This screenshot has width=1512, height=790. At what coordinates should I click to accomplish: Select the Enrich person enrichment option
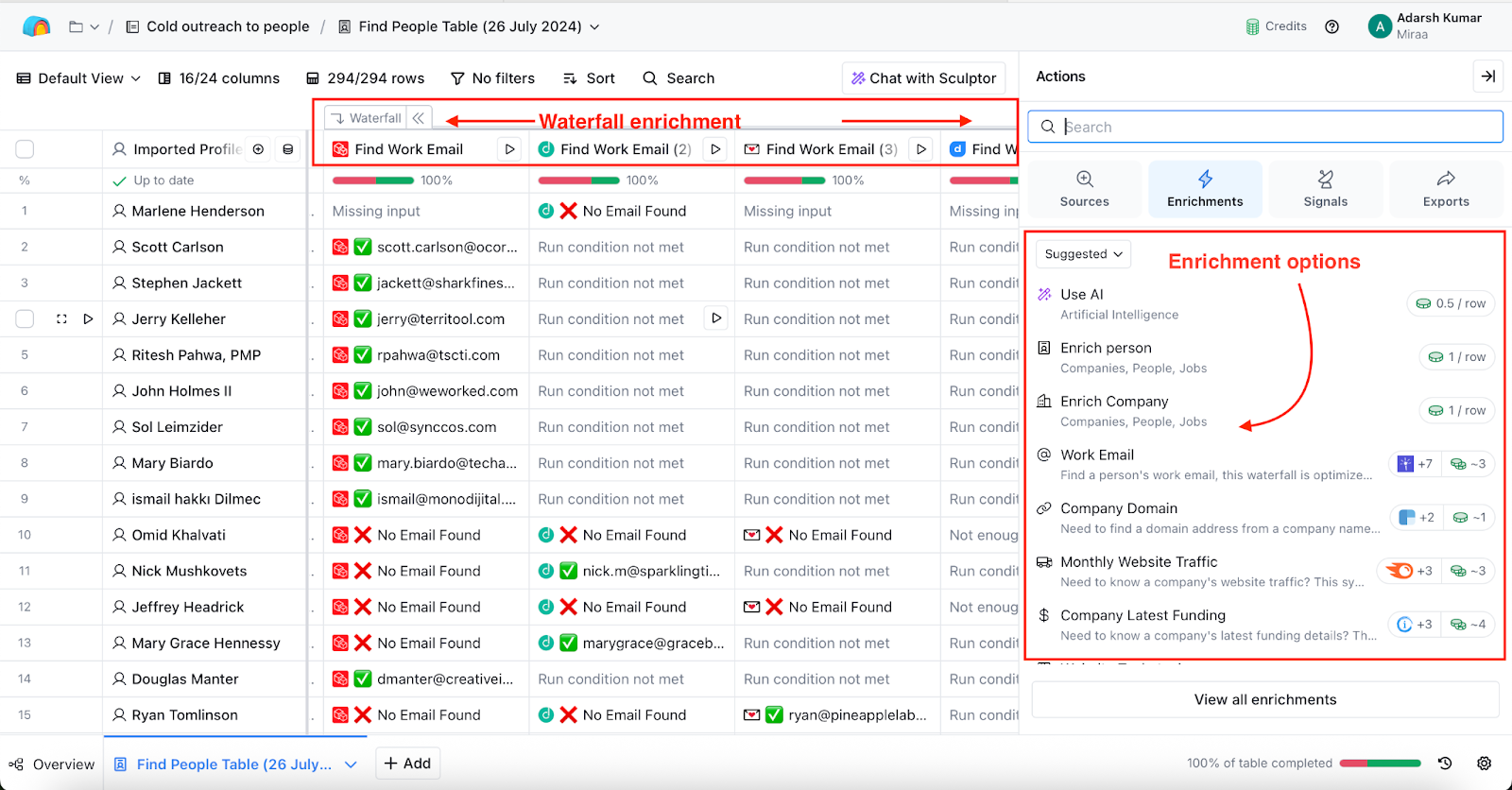pyautogui.click(x=1265, y=357)
